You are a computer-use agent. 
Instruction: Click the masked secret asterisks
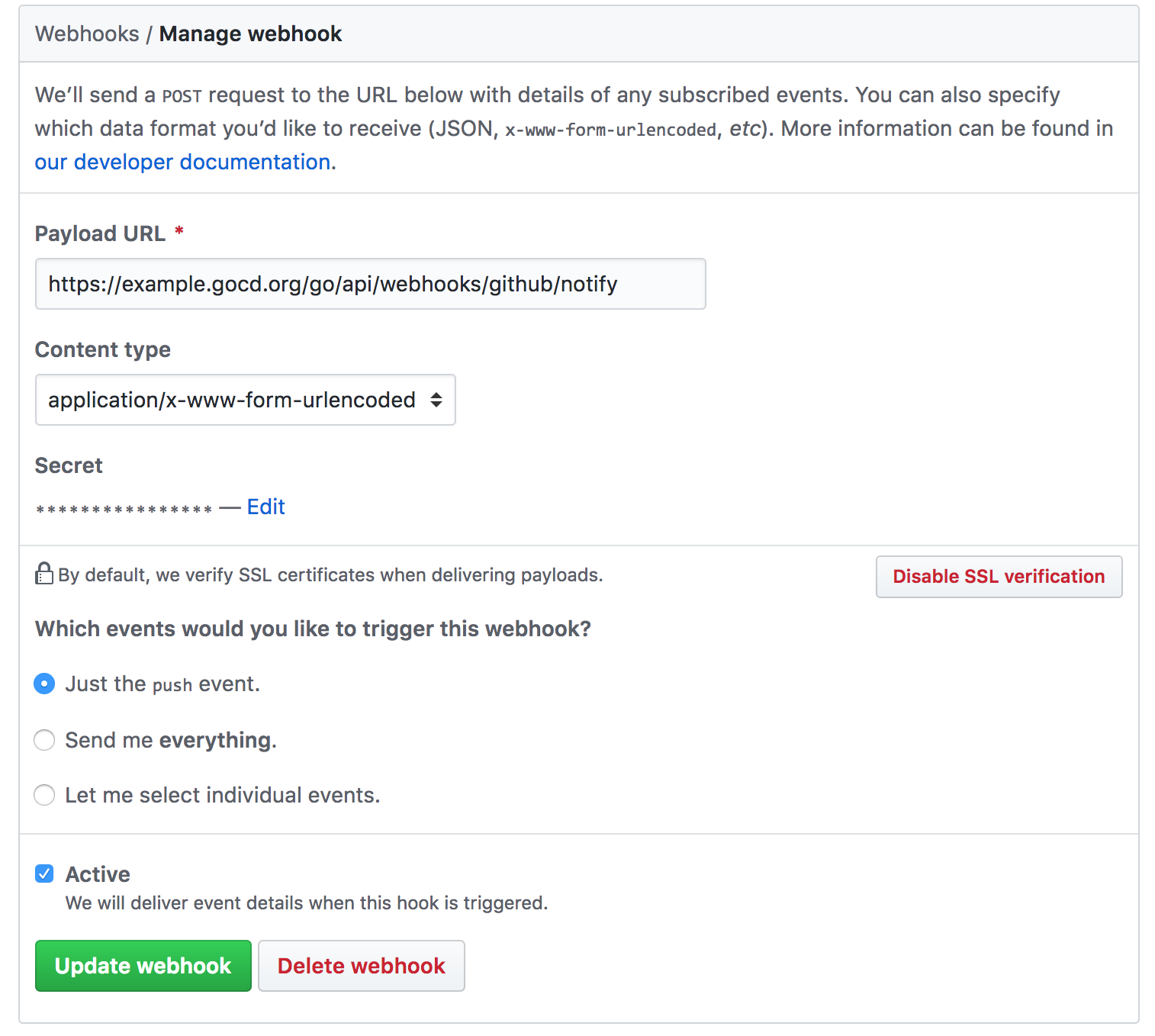122,507
